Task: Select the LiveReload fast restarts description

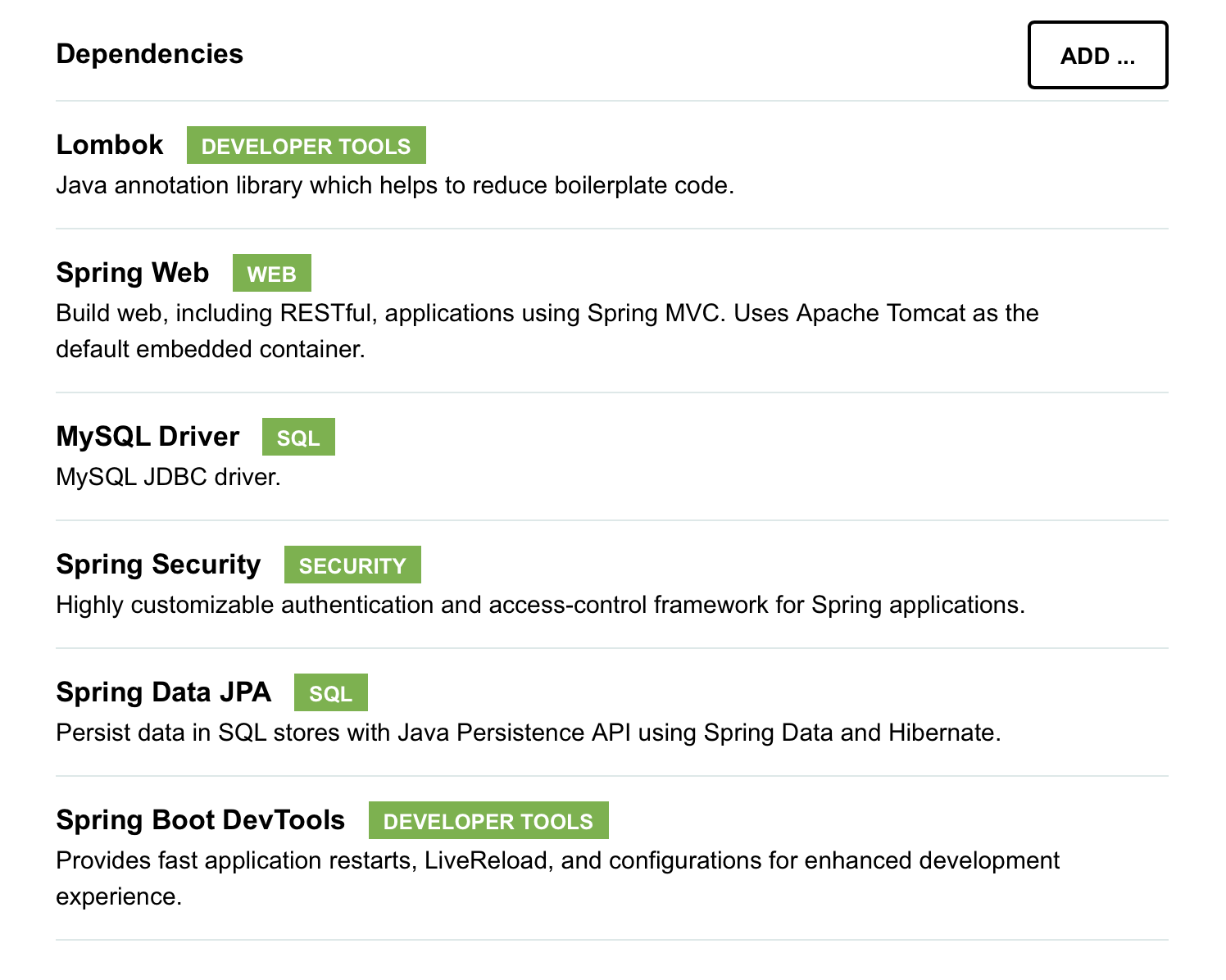Action: coord(558,878)
